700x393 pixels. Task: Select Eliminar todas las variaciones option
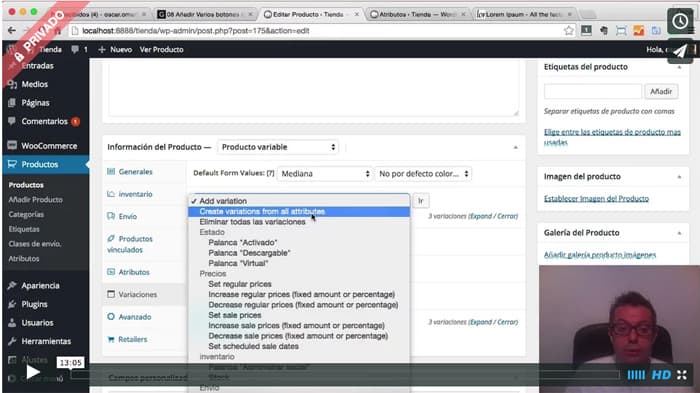point(299,222)
